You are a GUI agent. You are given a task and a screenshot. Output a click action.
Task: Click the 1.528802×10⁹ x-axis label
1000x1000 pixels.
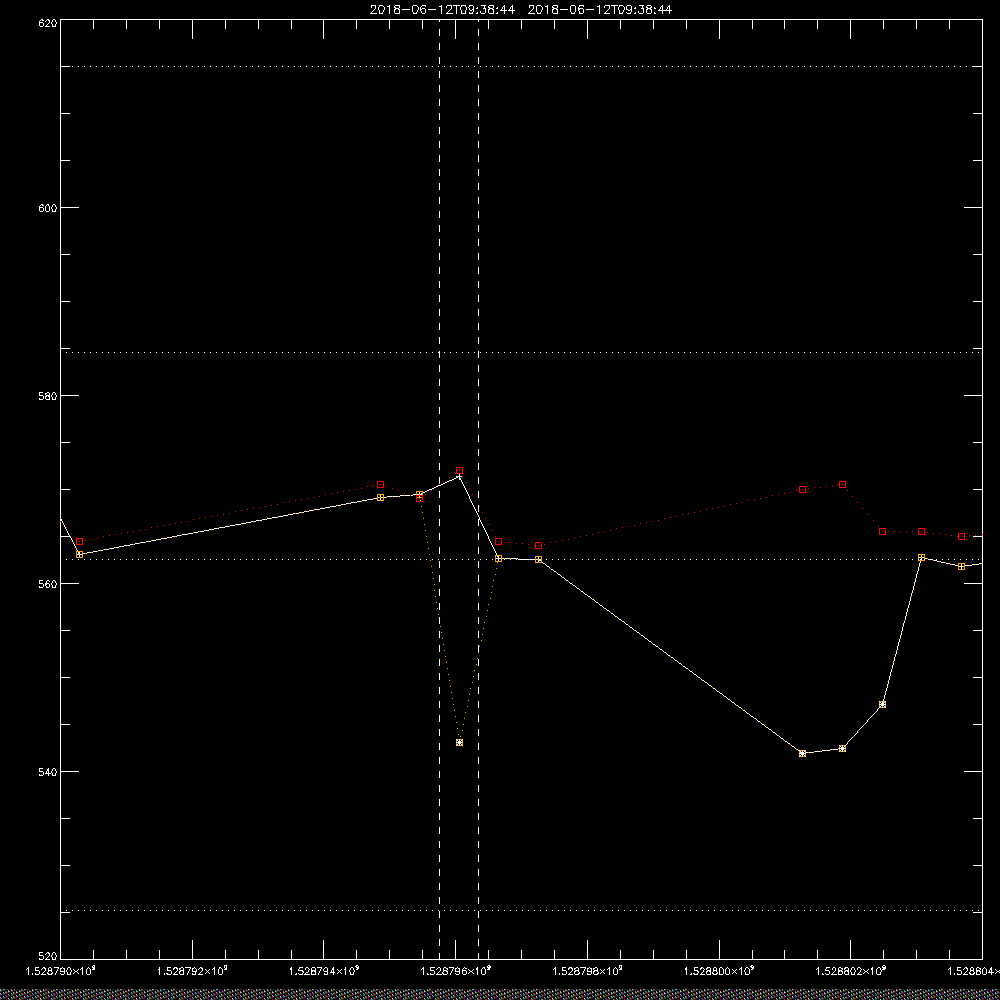coord(851,971)
